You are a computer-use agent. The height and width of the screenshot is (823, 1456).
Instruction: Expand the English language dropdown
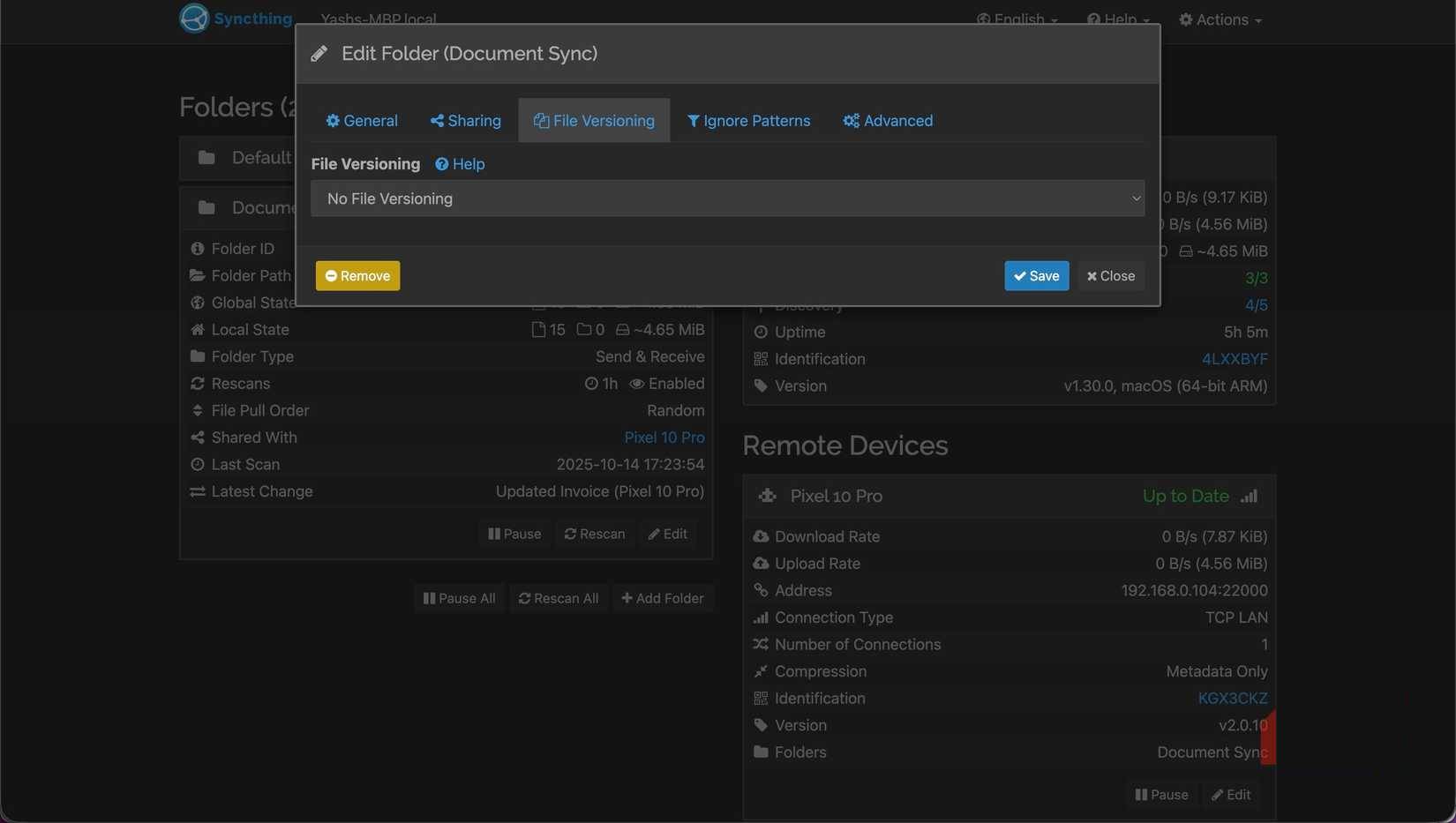pos(1017,19)
